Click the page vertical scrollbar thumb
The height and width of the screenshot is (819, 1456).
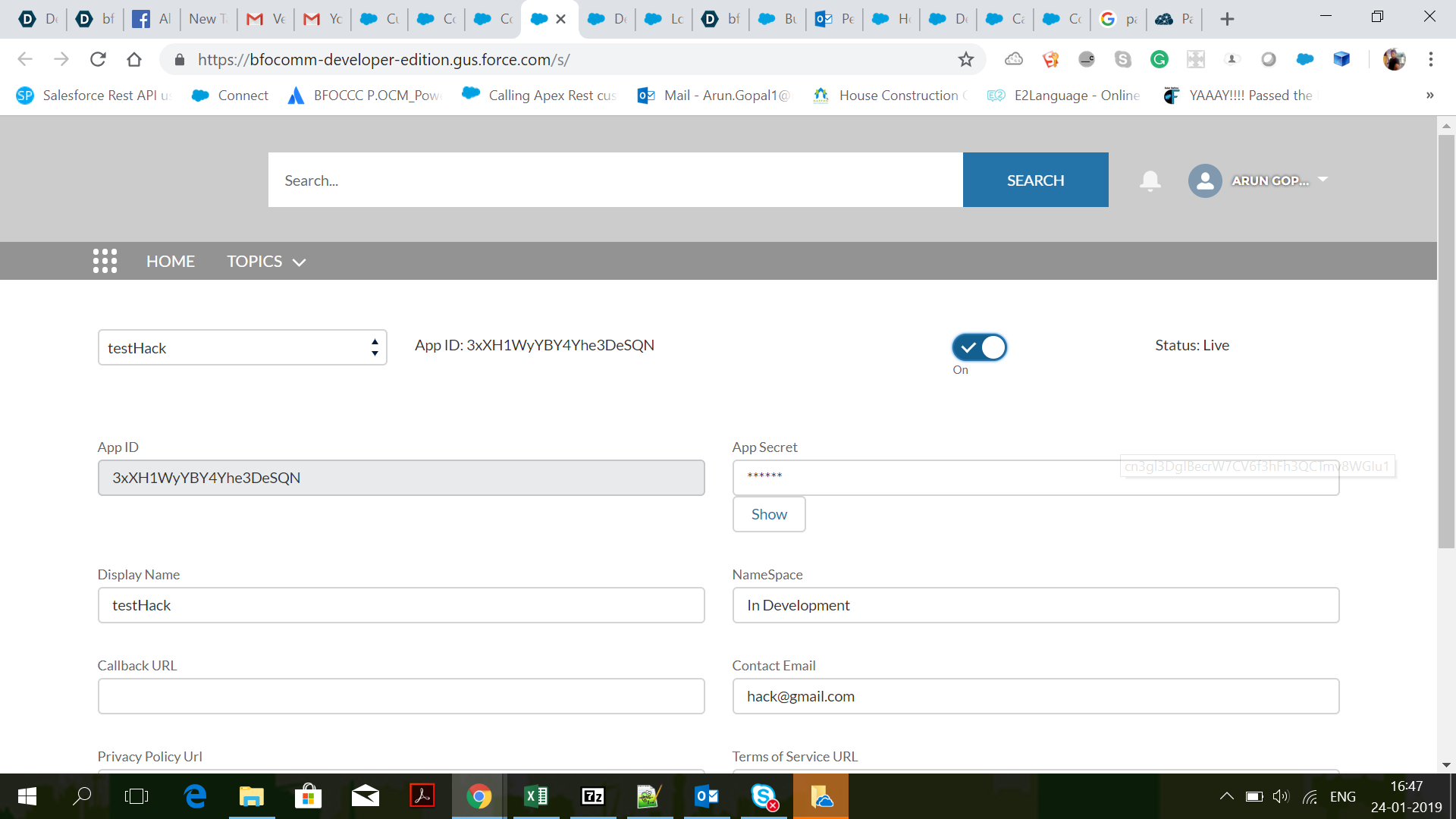click(x=1446, y=341)
